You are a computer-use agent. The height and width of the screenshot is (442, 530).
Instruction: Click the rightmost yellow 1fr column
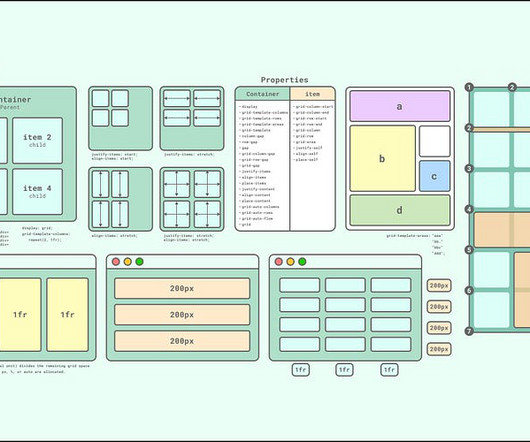pos(68,315)
